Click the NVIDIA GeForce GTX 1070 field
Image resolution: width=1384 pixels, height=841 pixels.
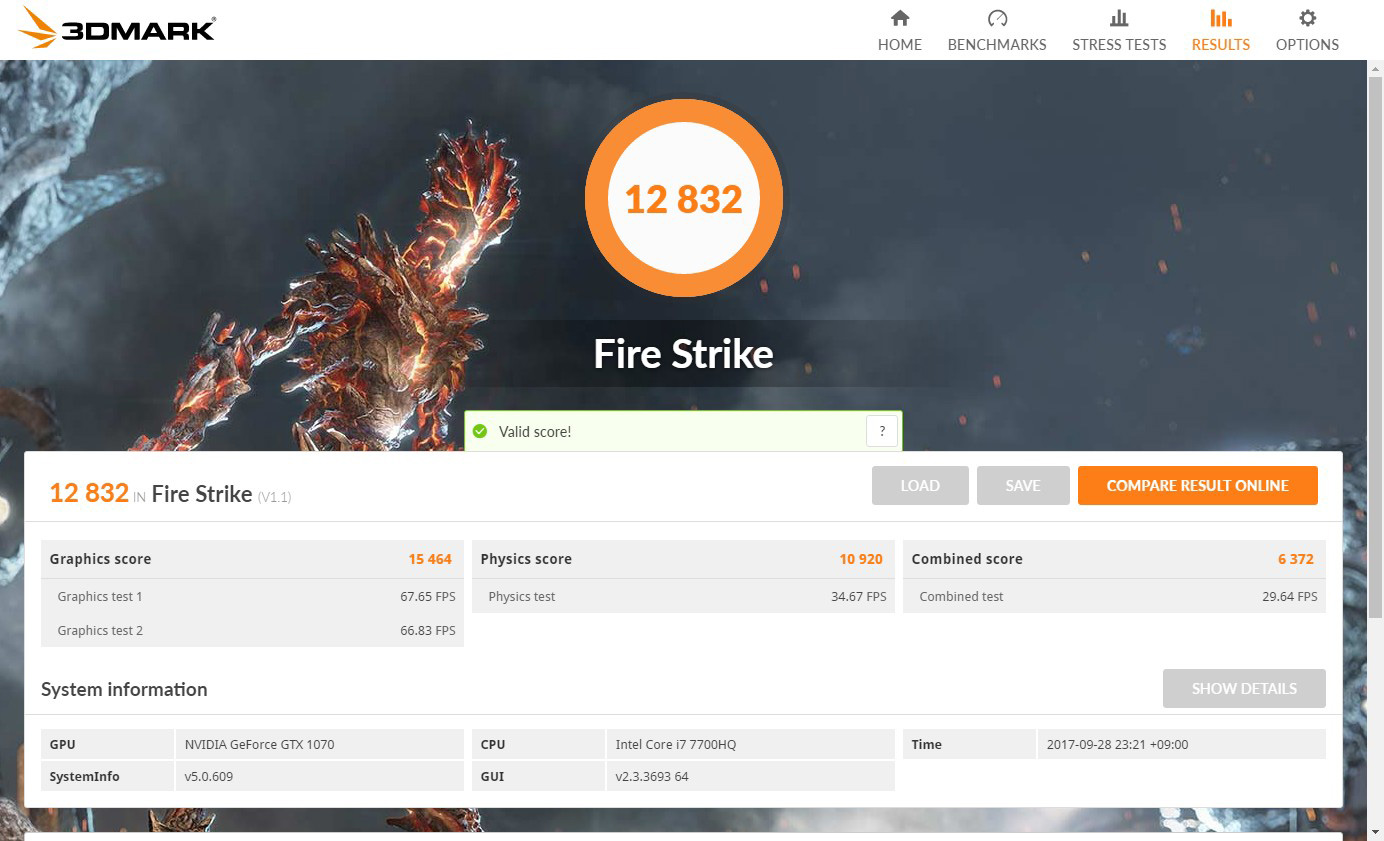319,744
